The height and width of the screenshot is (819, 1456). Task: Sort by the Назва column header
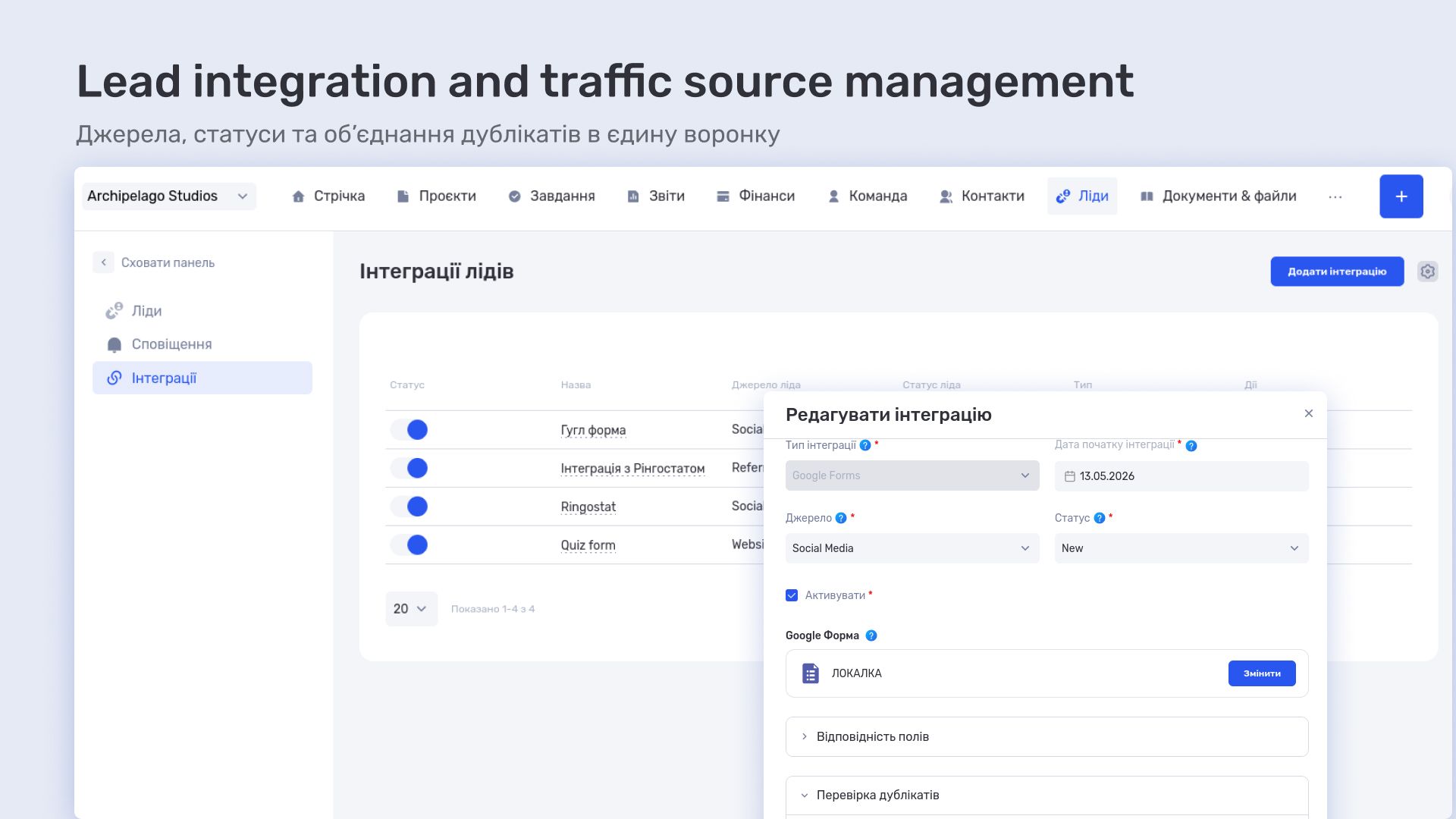click(x=576, y=385)
